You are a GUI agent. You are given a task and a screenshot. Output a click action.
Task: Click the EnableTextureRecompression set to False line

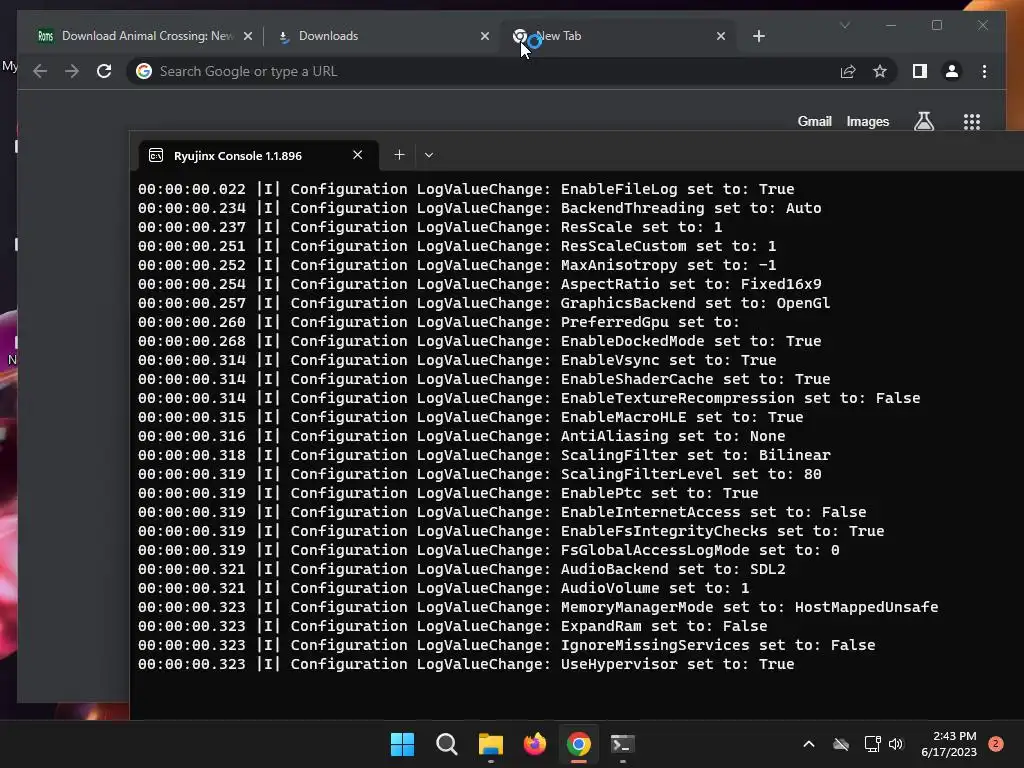[529, 398]
